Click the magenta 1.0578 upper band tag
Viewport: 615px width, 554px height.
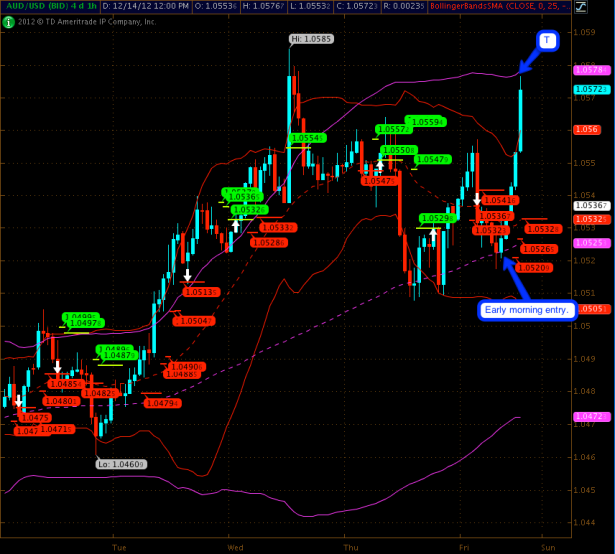587,69
